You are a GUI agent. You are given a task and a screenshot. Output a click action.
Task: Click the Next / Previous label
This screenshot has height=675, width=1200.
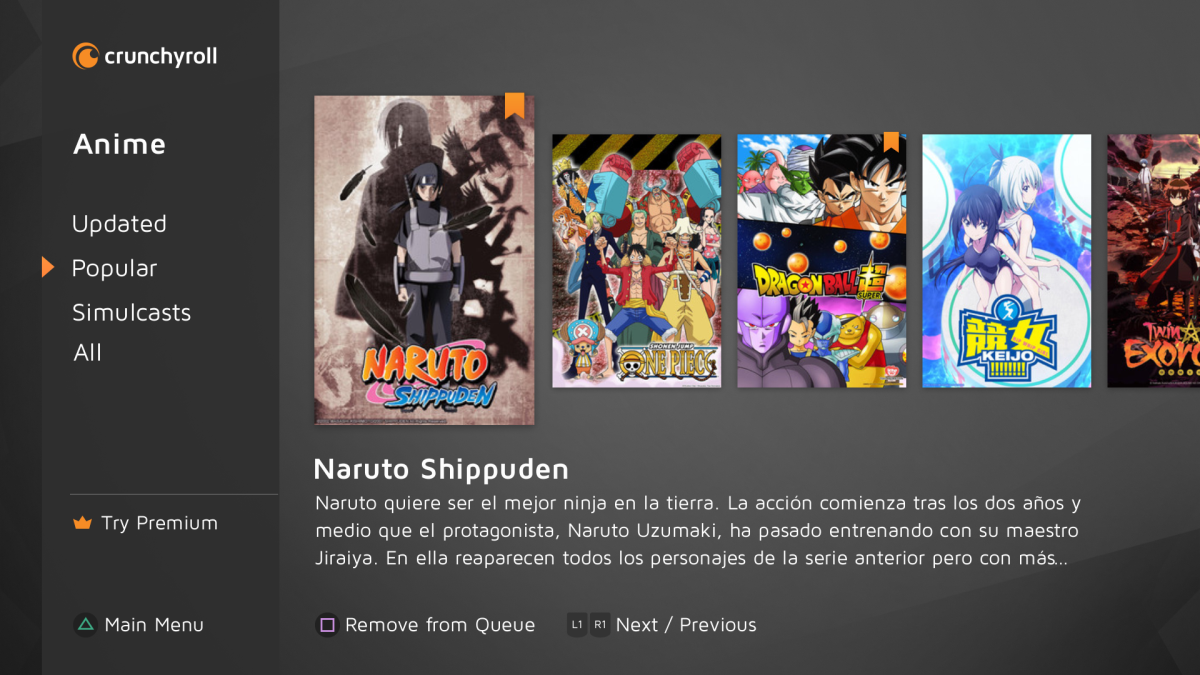(686, 625)
